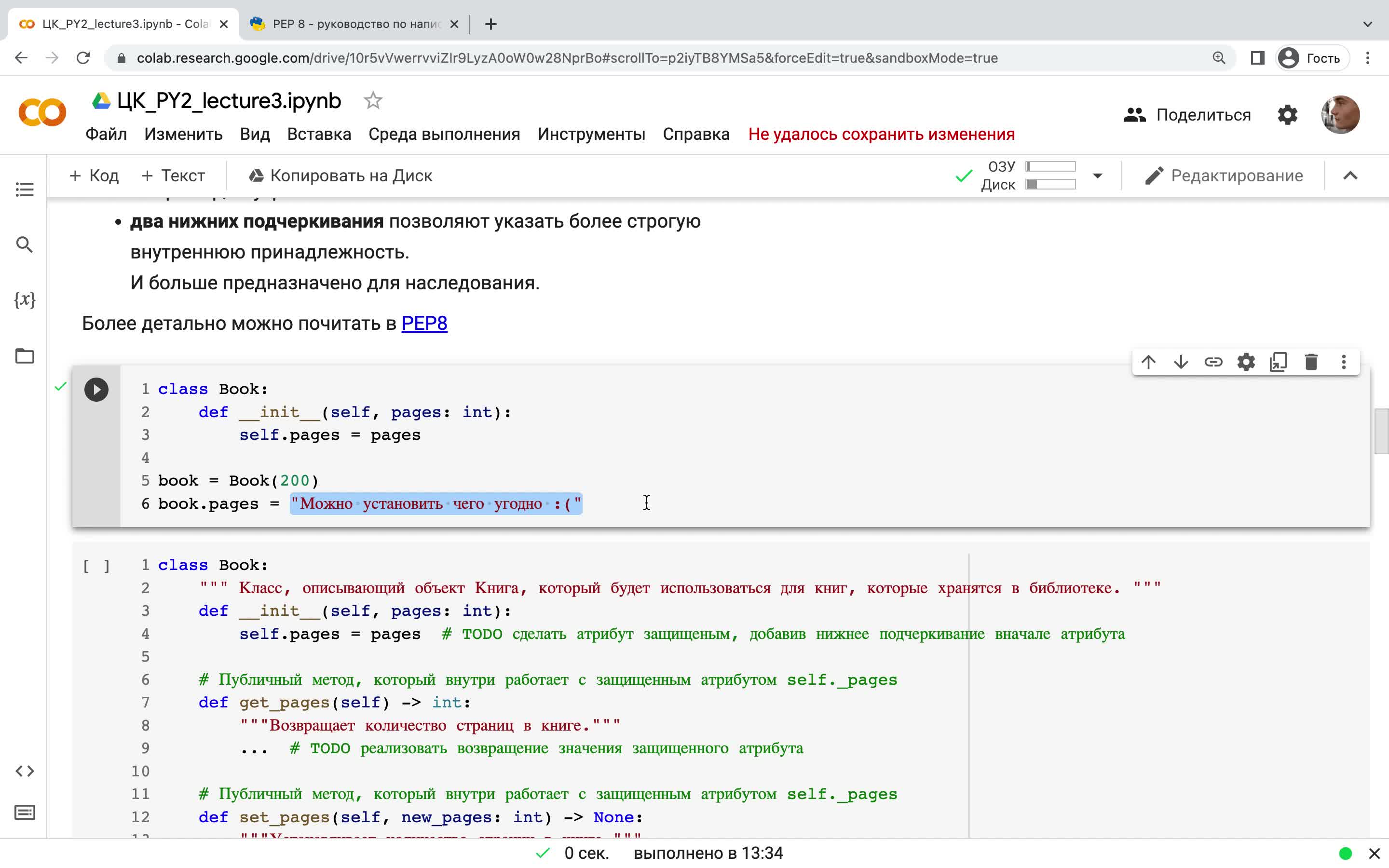Copy link to cell icon

[x=1213, y=362]
